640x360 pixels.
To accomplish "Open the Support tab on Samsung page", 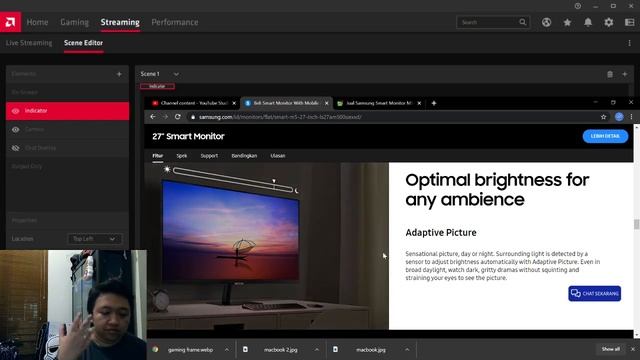I will tap(209, 156).
